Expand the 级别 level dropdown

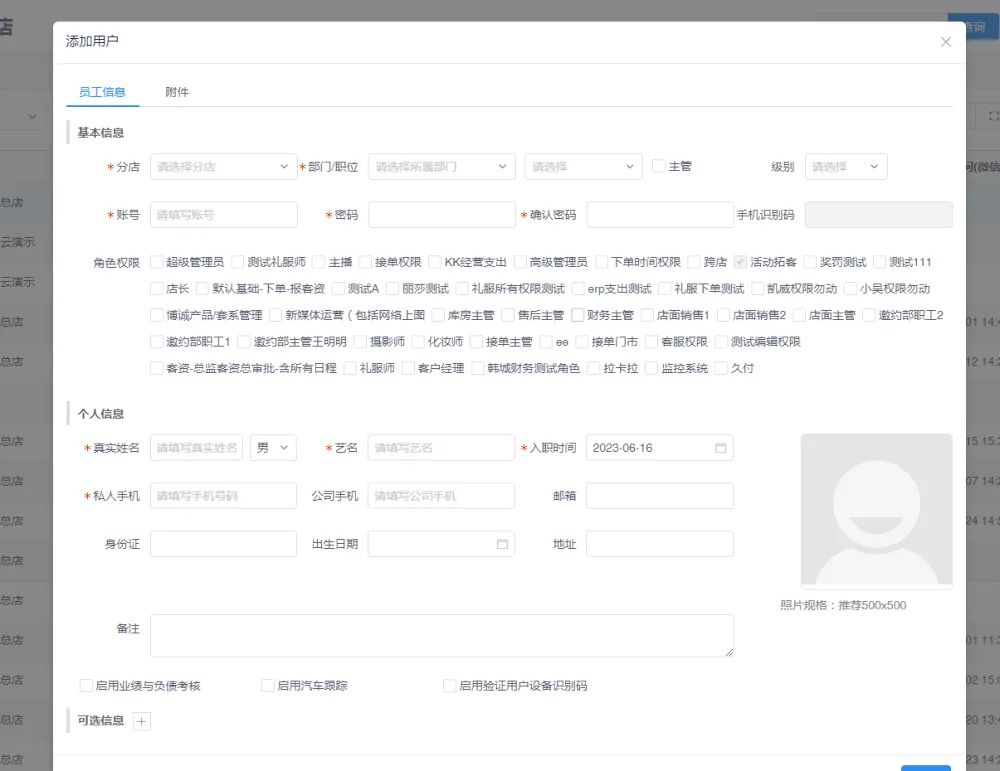point(845,167)
